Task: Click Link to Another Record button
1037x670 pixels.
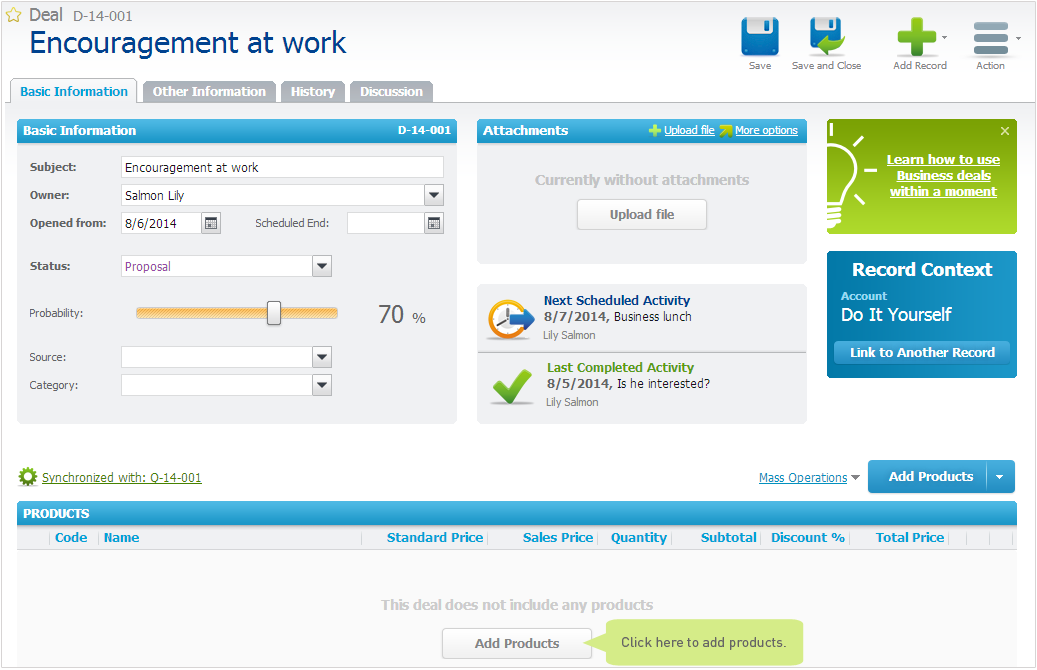Action: click(922, 353)
